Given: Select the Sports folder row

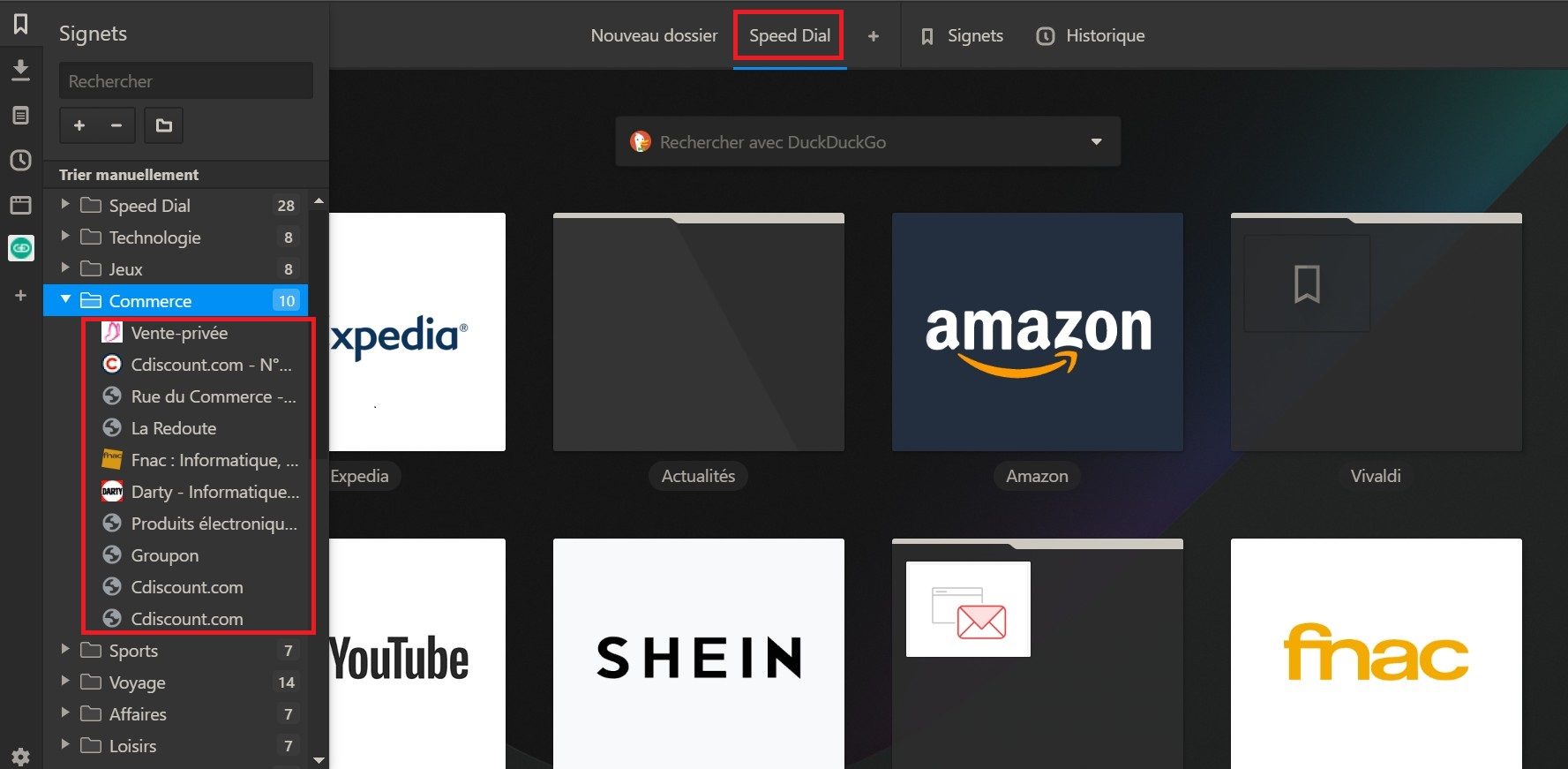Looking at the screenshot, I should tap(176, 650).
